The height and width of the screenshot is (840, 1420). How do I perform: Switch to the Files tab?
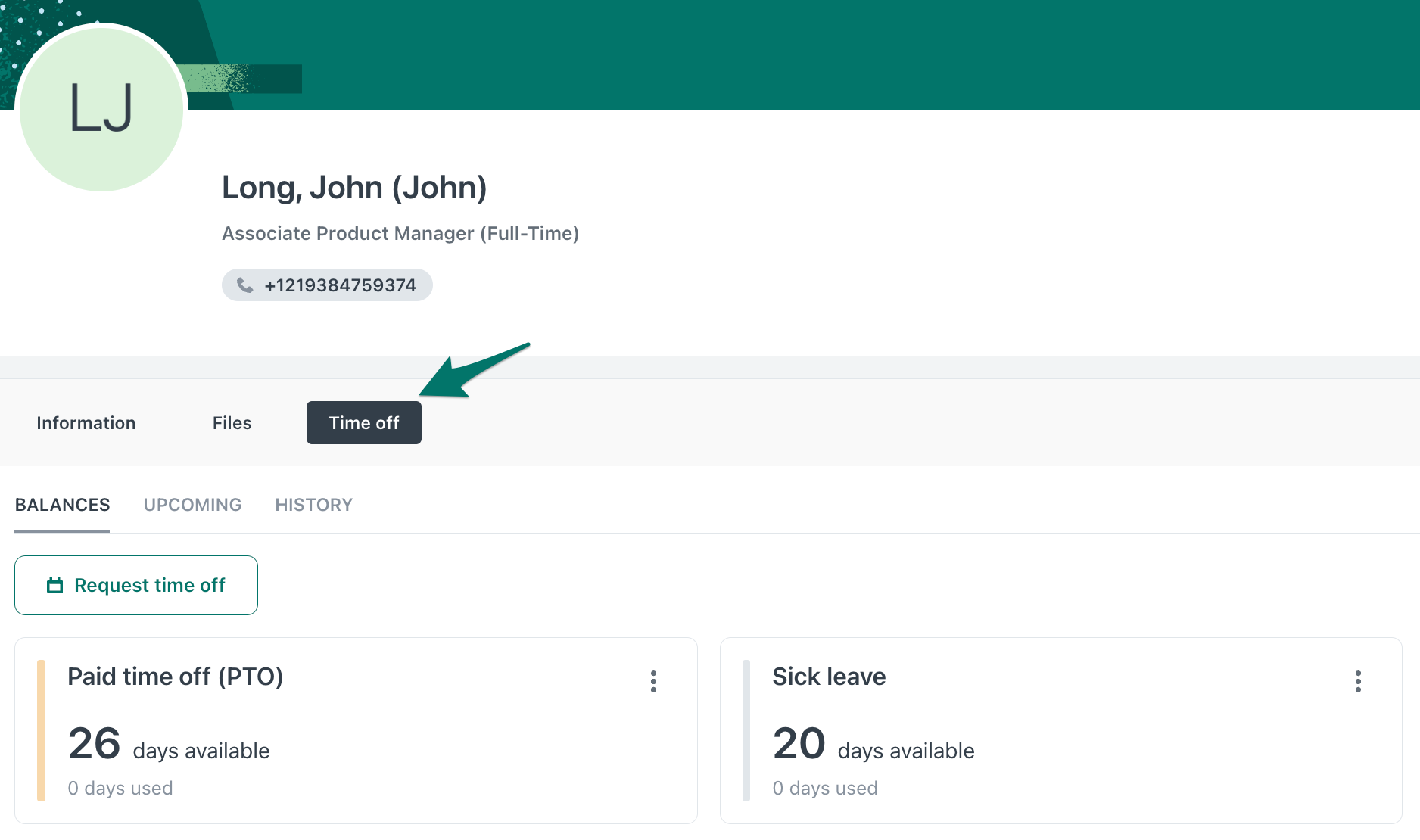coord(232,423)
